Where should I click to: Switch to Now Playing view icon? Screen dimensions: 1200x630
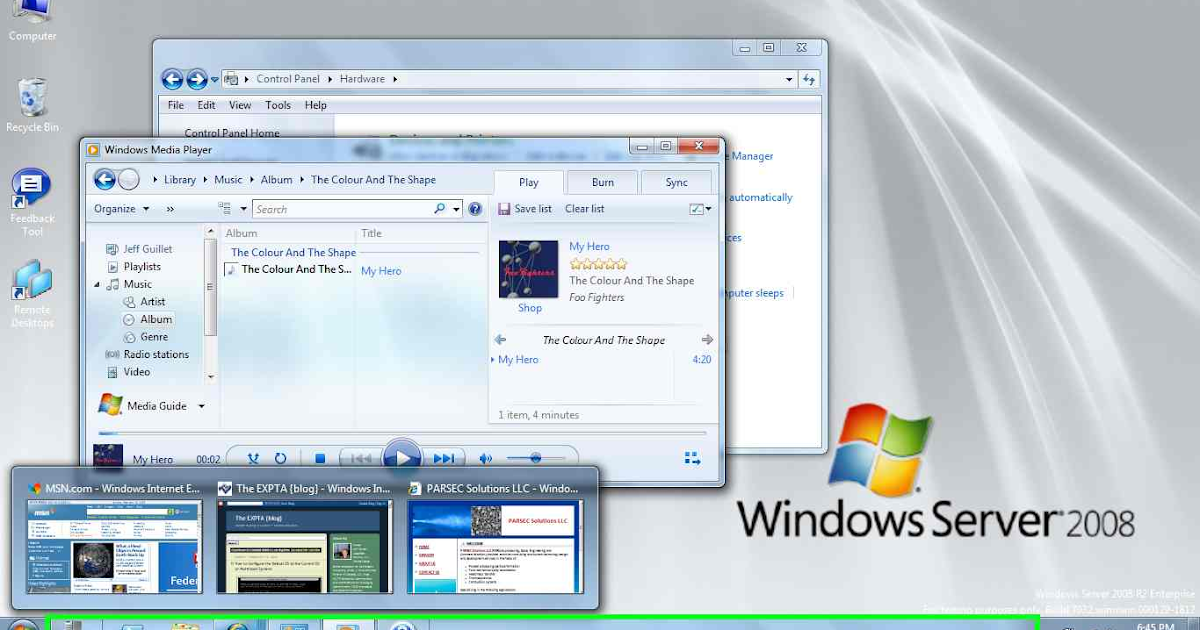pyautogui.click(x=692, y=458)
